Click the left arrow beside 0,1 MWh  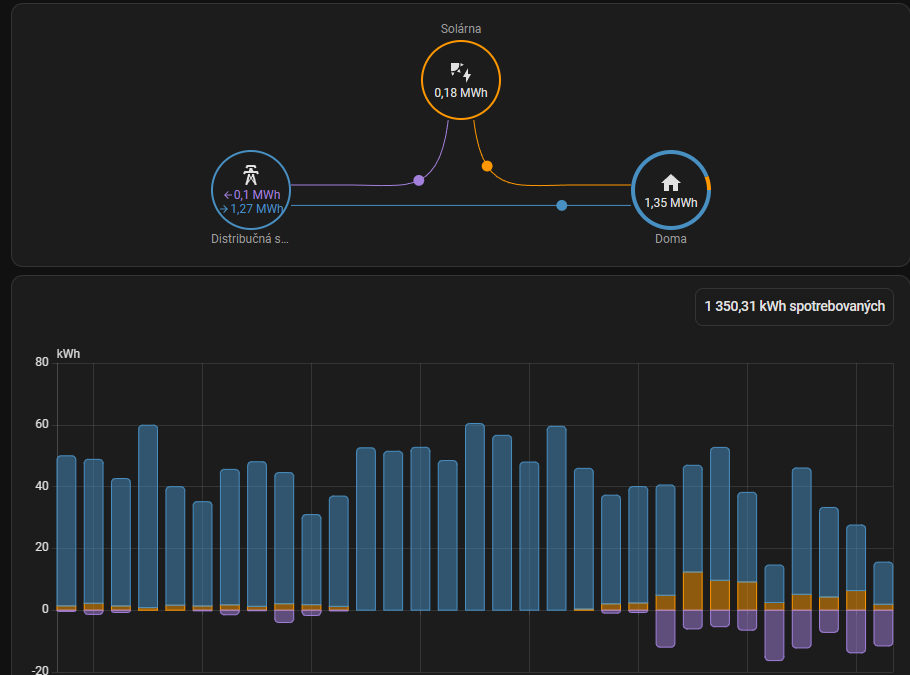coord(227,195)
